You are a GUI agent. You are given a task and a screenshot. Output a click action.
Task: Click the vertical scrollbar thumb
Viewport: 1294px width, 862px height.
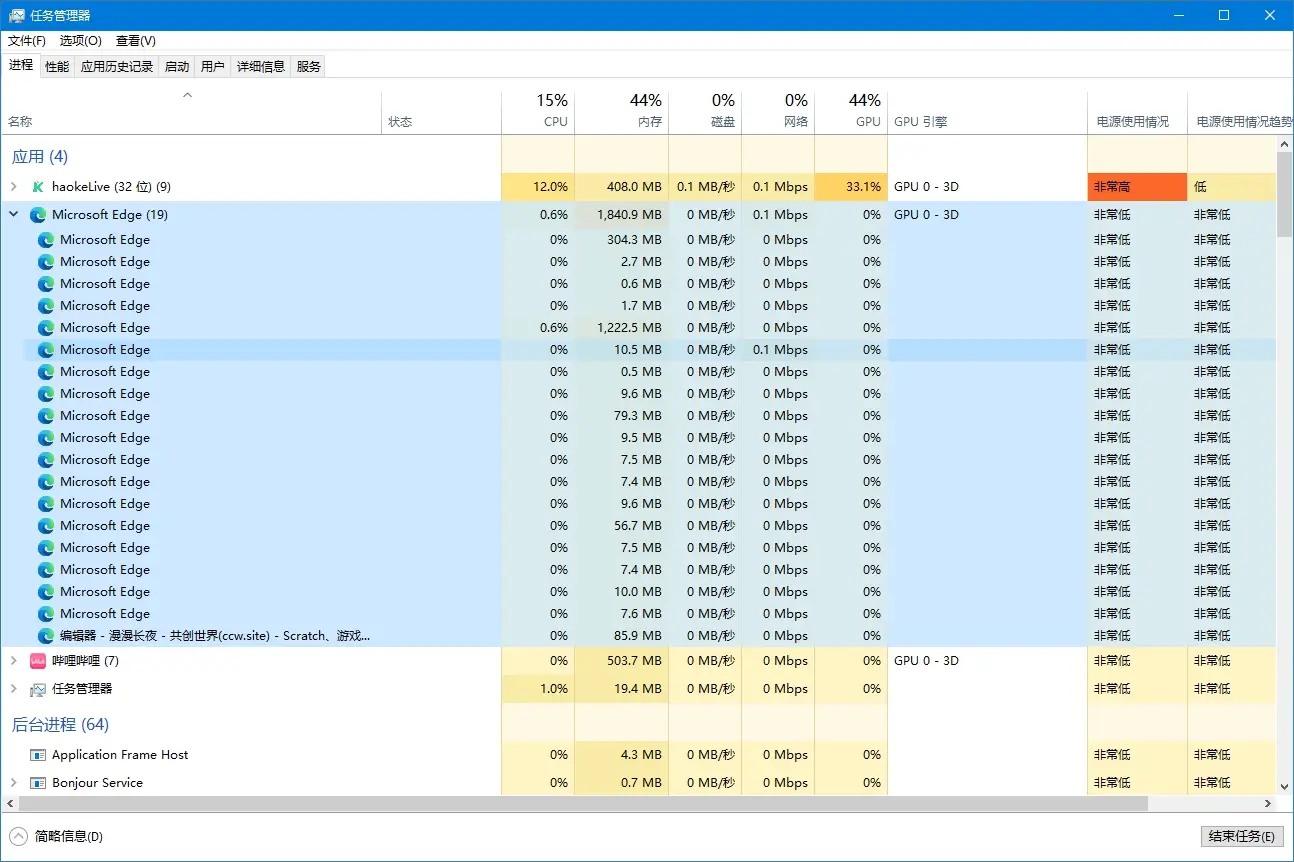1285,194
